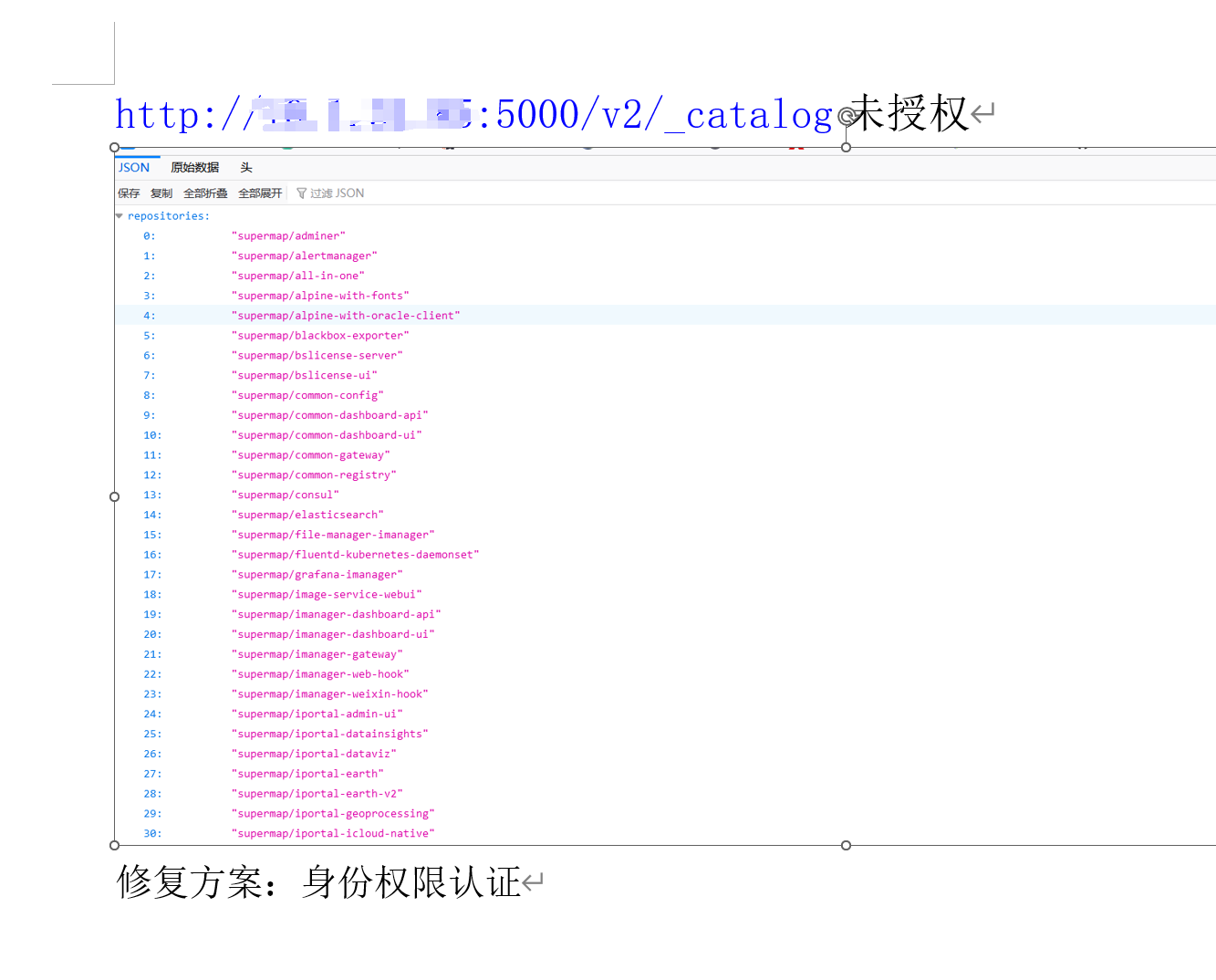This screenshot has width=1216, height=980.
Task: Click the 复制 copy button
Action: tap(161, 193)
